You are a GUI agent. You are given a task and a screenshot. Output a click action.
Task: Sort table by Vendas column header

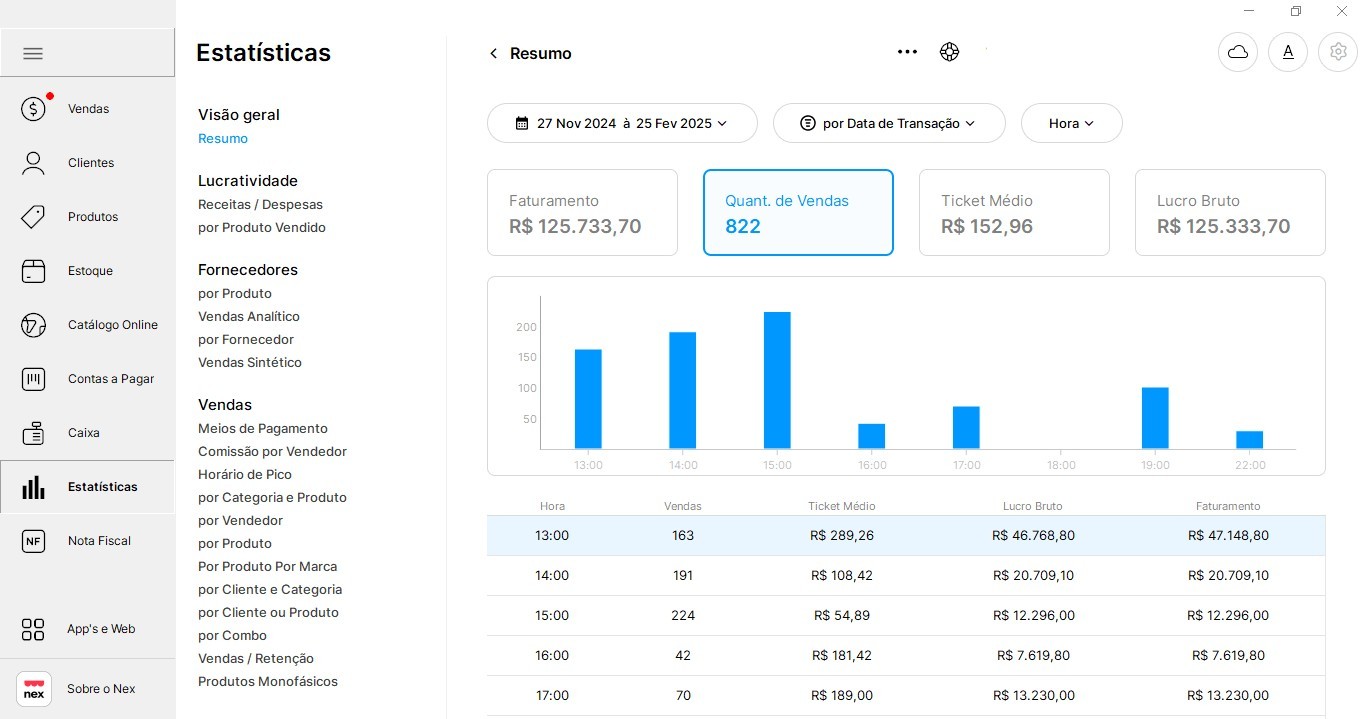pyautogui.click(x=683, y=506)
